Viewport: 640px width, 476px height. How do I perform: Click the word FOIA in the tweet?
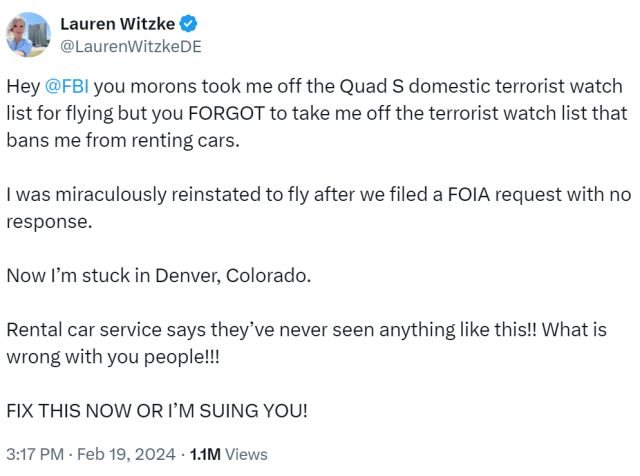[x=469, y=194]
